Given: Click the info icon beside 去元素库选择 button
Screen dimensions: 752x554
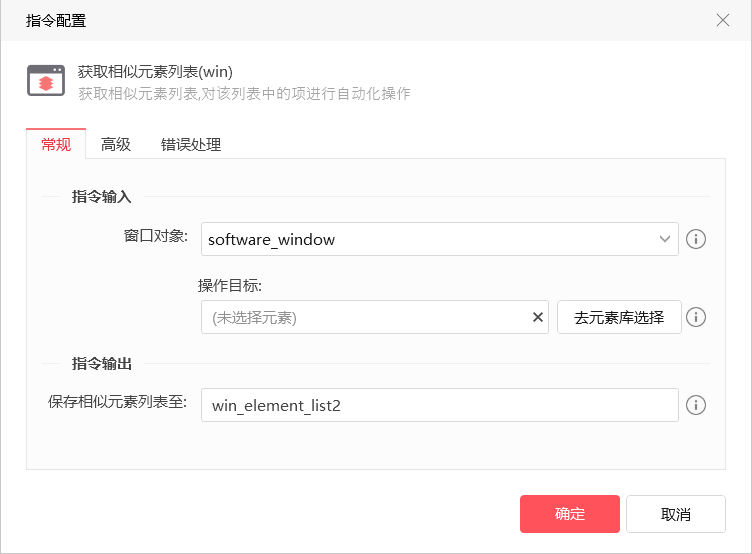Looking at the screenshot, I should [x=695, y=317].
